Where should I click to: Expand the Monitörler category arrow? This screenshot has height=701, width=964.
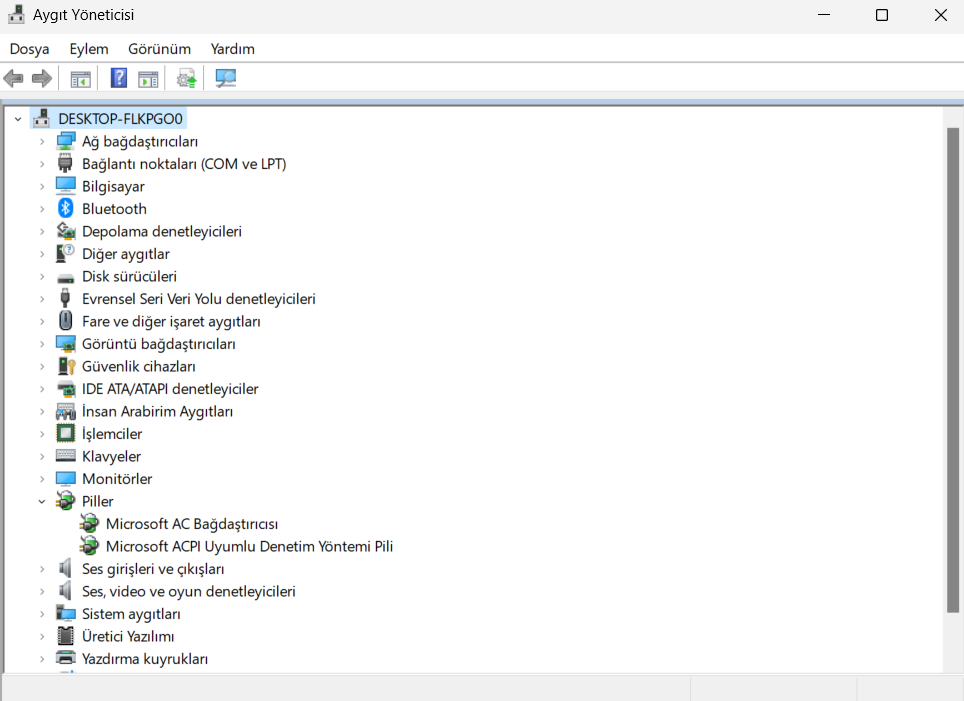(x=42, y=479)
